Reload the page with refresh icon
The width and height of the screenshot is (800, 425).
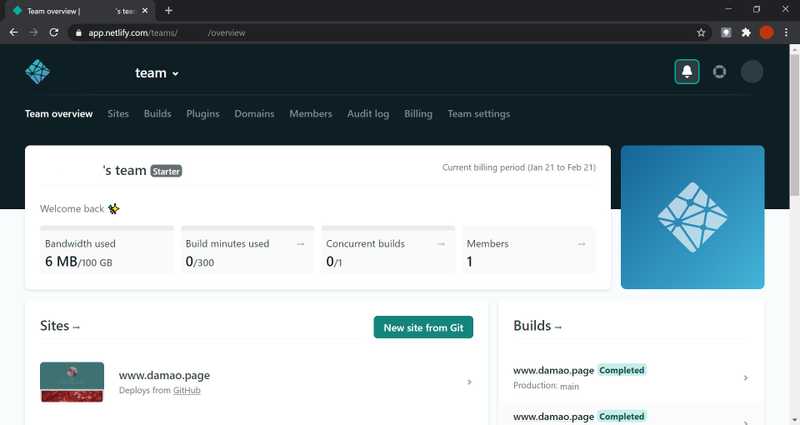[54, 32]
